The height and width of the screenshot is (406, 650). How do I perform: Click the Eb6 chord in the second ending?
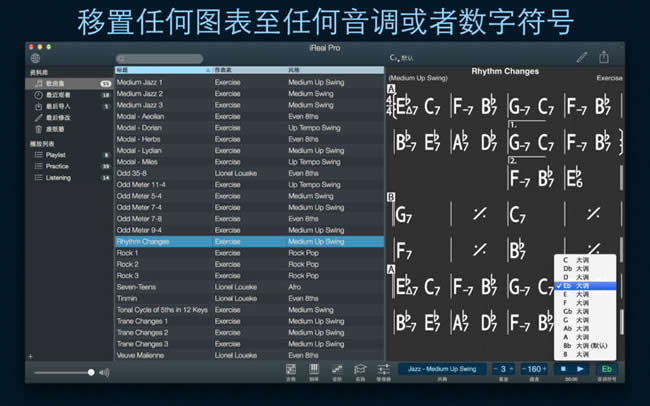574,177
